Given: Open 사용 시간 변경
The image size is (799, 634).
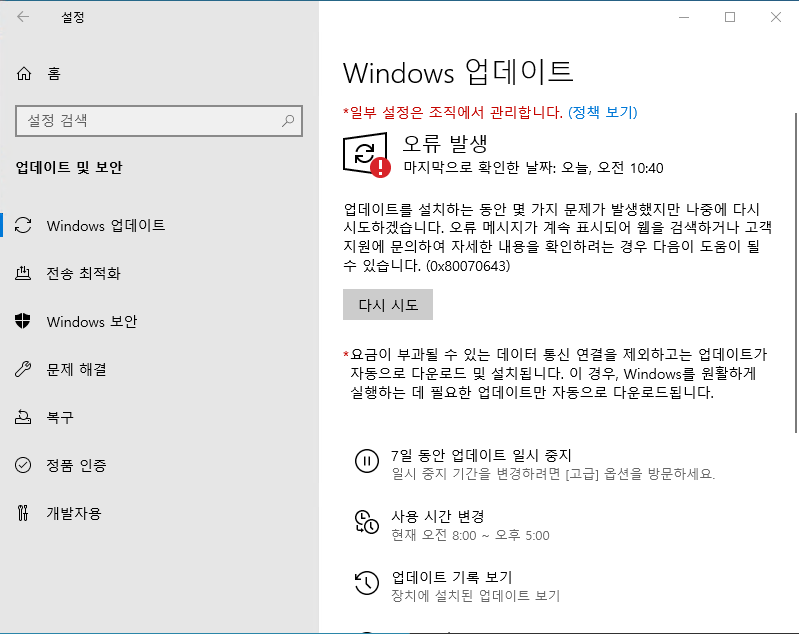Looking at the screenshot, I should [x=437, y=516].
